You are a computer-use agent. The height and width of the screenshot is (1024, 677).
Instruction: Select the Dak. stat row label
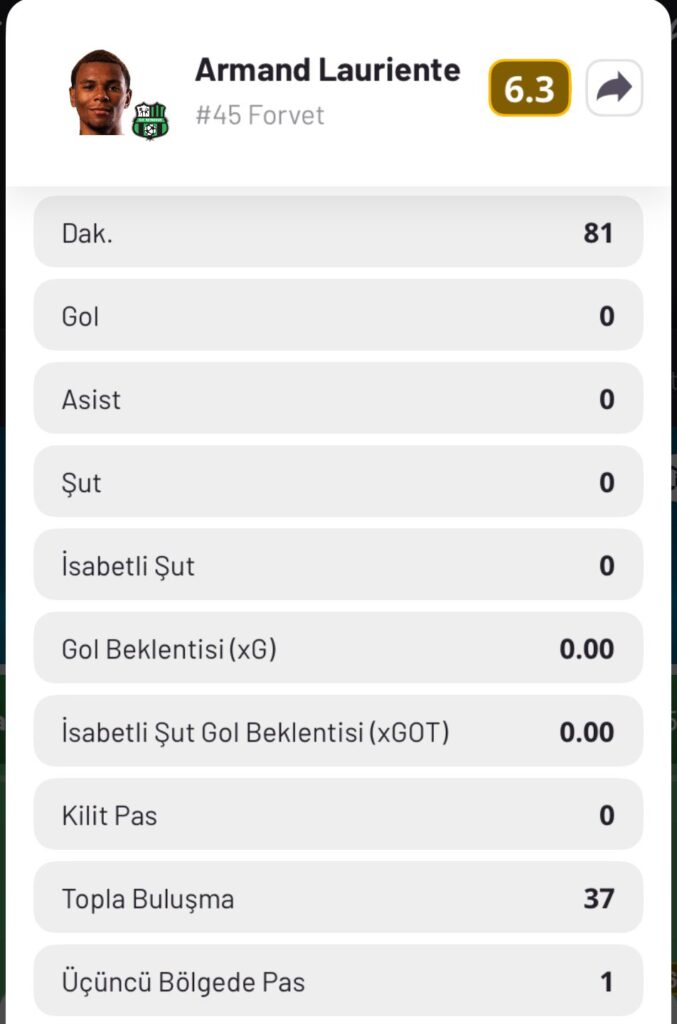pyautogui.click(x=85, y=233)
